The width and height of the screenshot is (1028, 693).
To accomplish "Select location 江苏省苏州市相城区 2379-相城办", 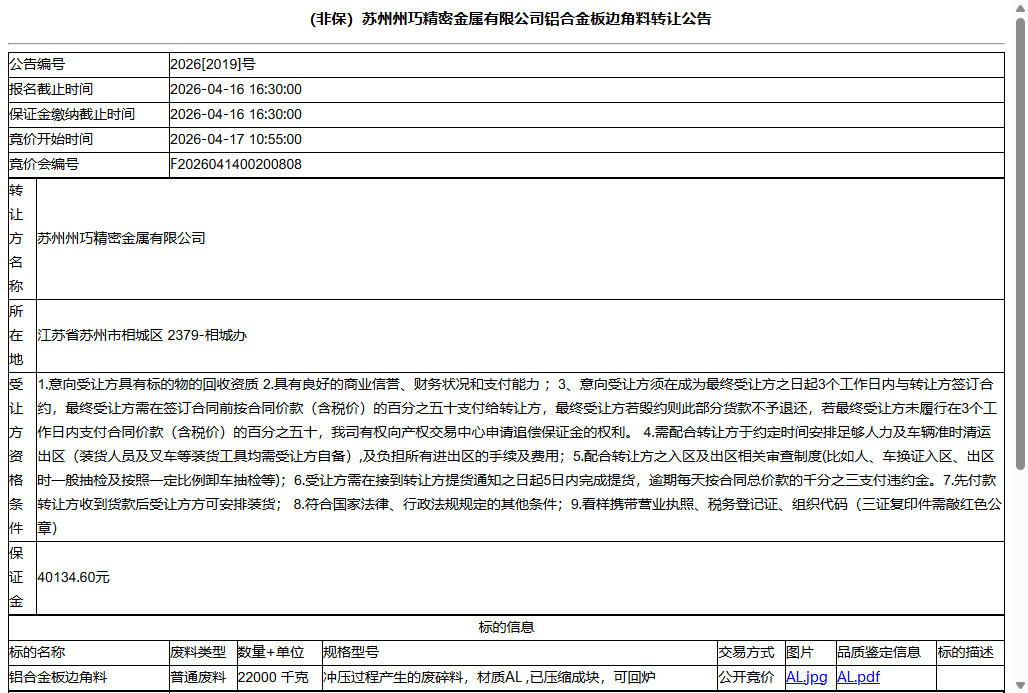I will click(x=142, y=335).
